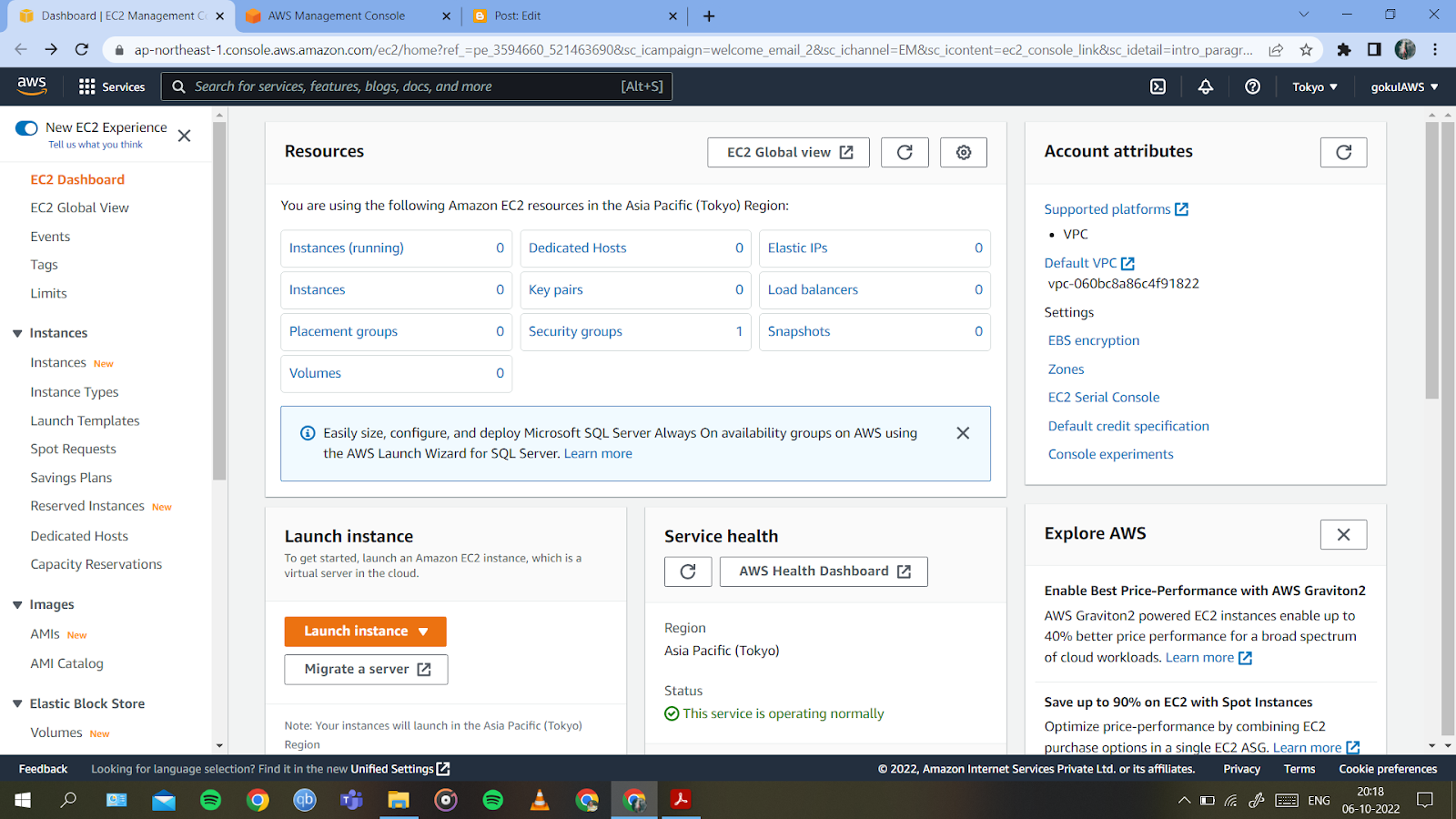Open Spot Requests in sidebar
This screenshot has height=819, width=1456.
[73, 449]
